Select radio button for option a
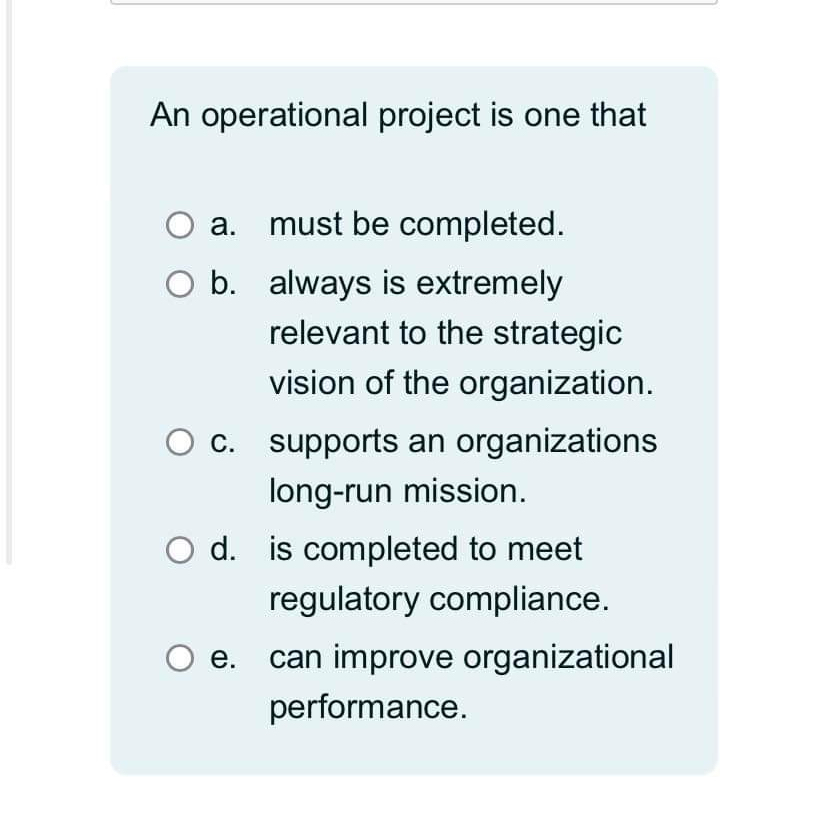The height and width of the screenshot is (820, 828). pyautogui.click(x=179, y=225)
